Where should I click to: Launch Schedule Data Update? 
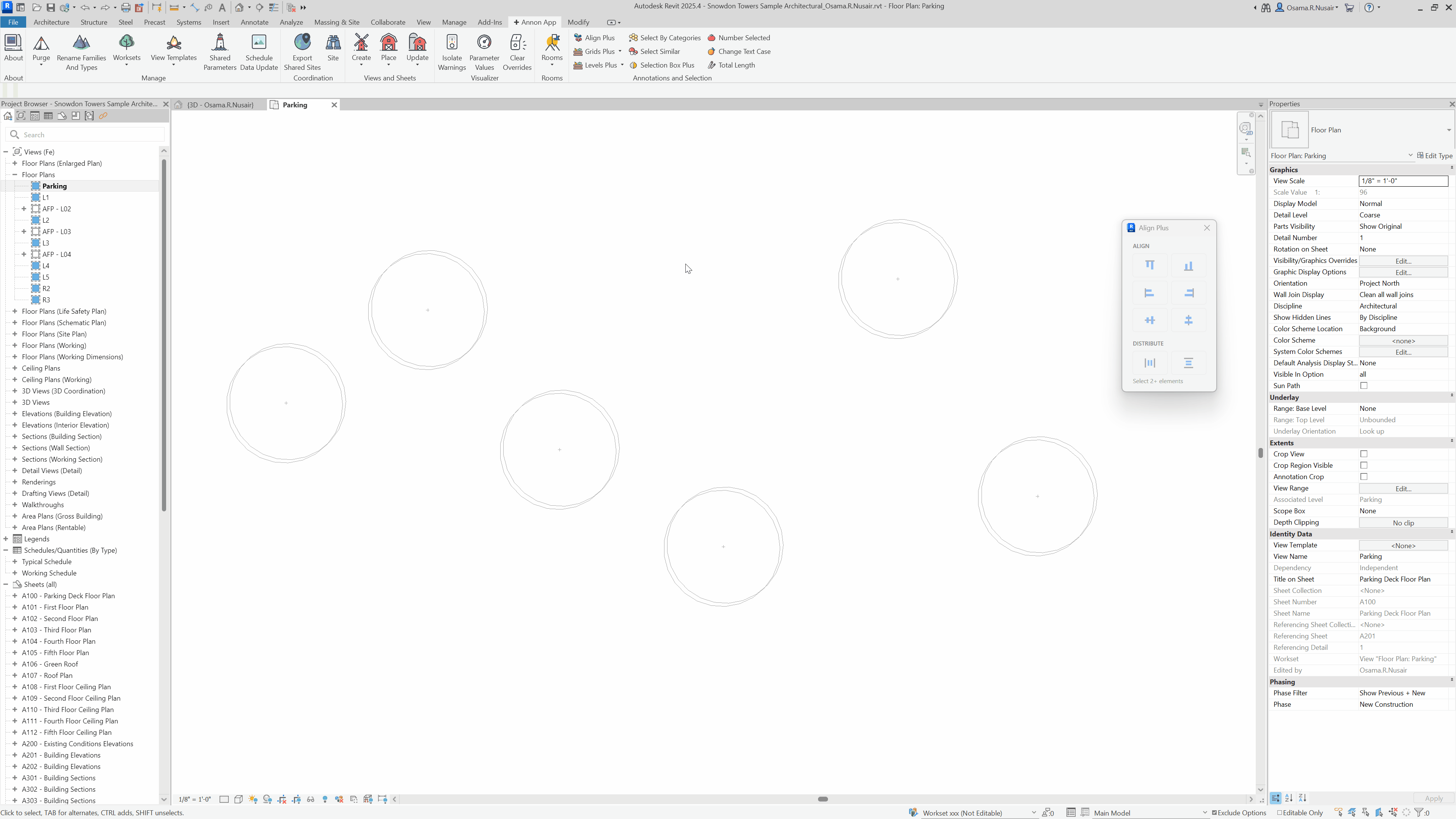click(x=259, y=52)
